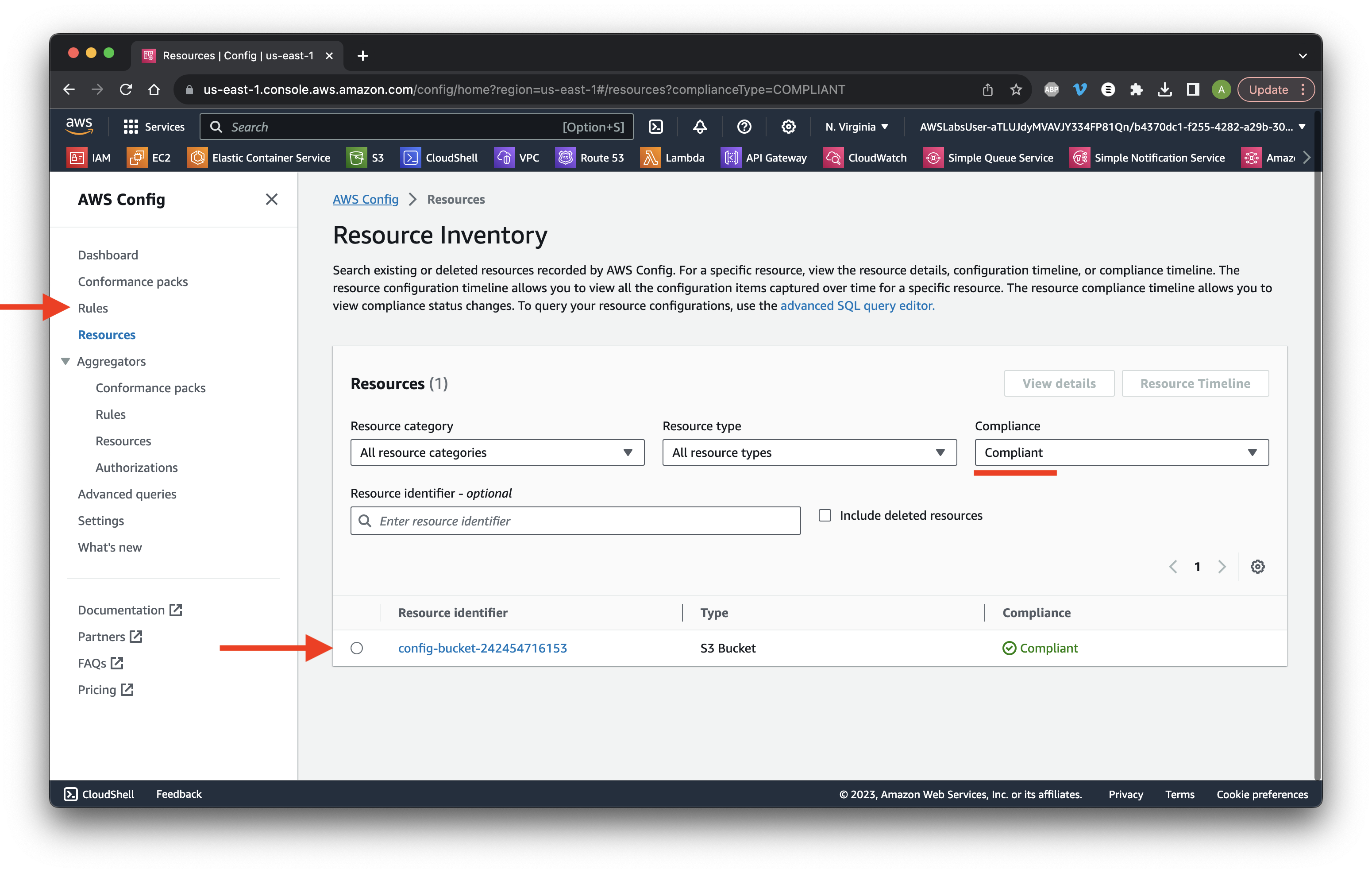Open the notifications bell

(x=700, y=127)
